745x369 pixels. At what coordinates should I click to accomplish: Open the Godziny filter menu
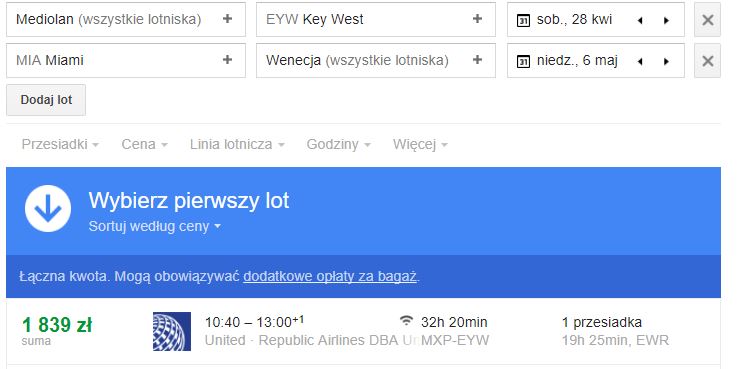pyautogui.click(x=338, y=144)
